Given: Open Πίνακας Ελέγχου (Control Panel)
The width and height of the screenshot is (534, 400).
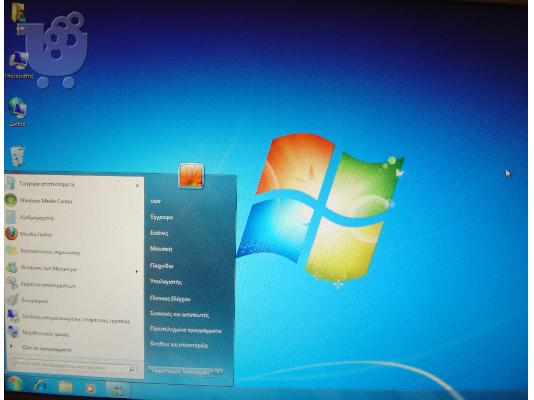Looking at the screenshot, I should (170, 299).
